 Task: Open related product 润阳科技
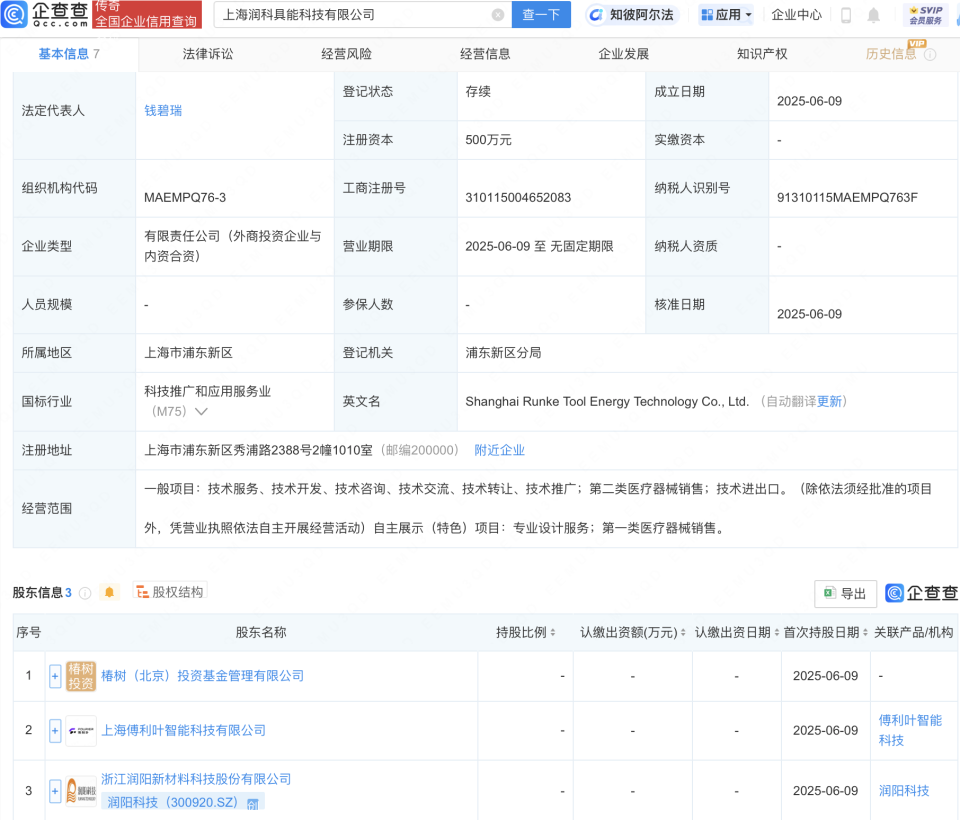tap(904, 791)
